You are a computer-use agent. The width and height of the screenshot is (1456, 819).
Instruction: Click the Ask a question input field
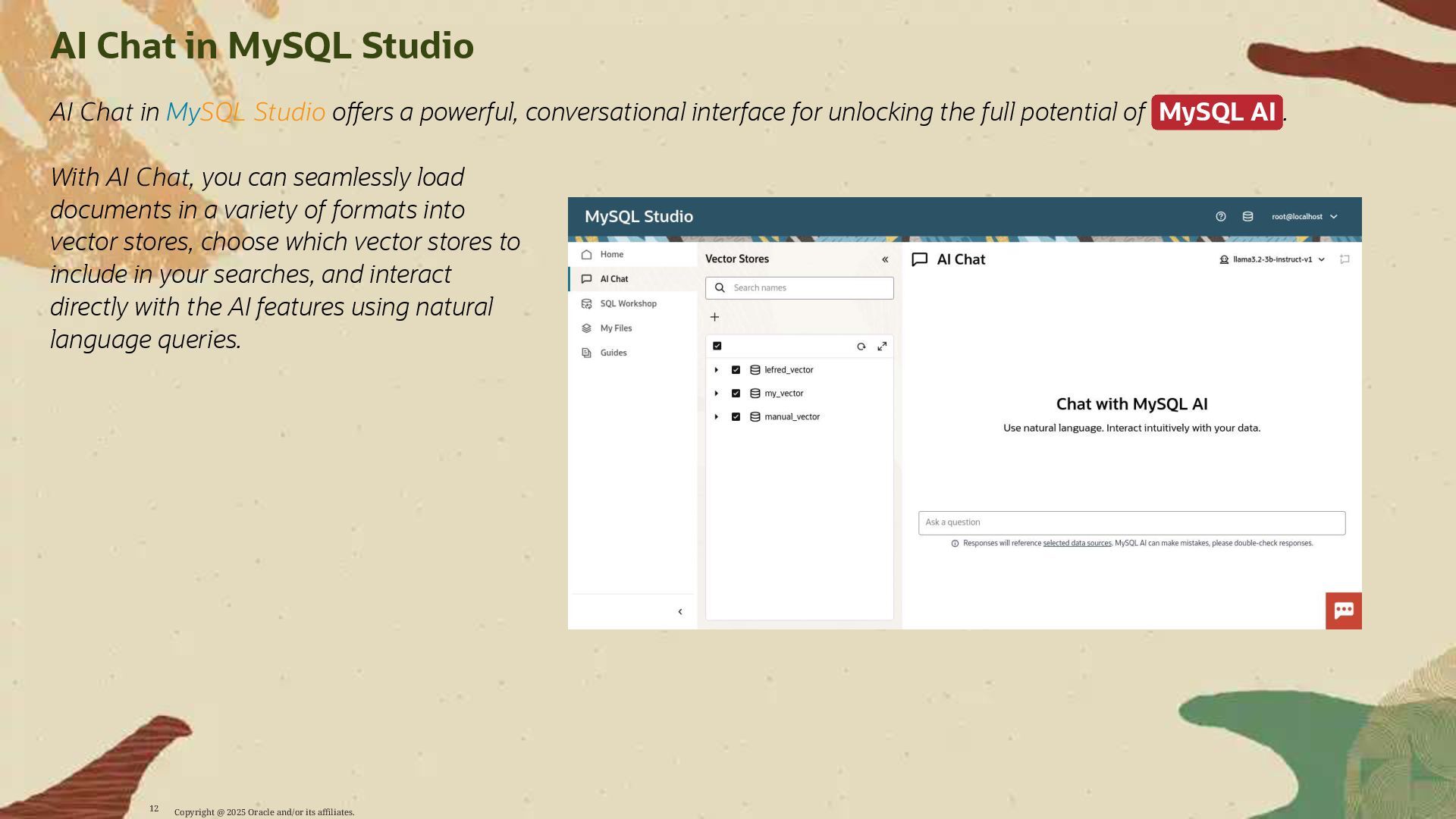(1131, 522)
